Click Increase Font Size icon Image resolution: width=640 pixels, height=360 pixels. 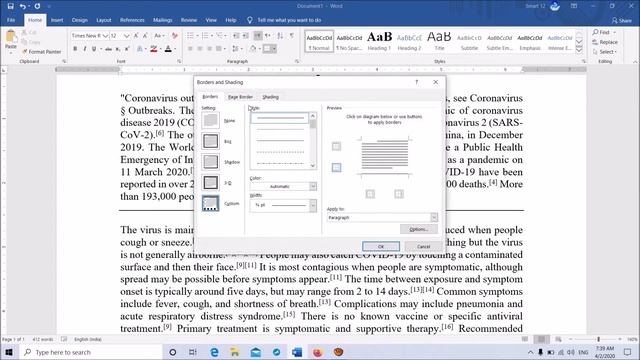tap(136, 36)
